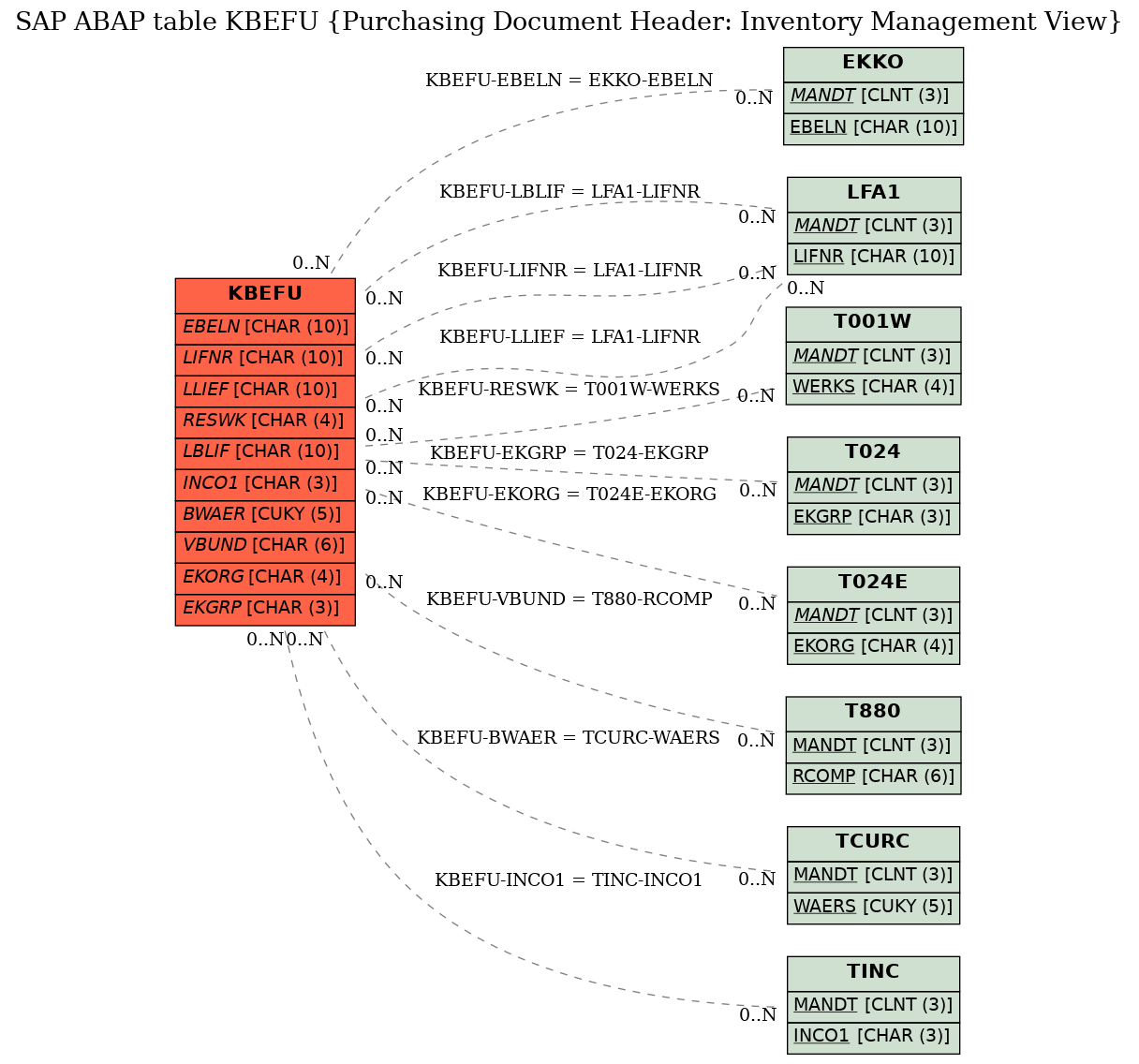Click the KBEFU-BWAER = TCURC-WAERS relation label
1139x1064 pixels.
click(x=569, y=738)
